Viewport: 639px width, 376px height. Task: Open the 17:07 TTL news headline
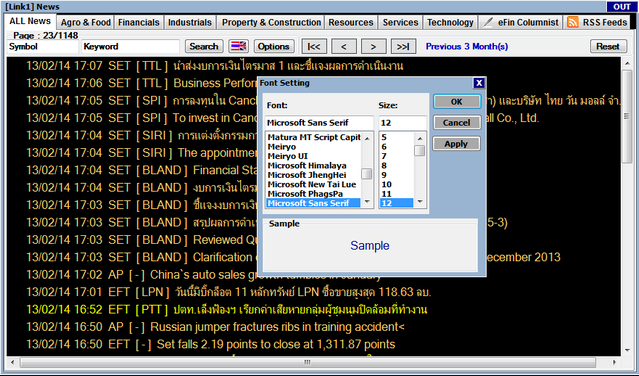click(215, 66)
